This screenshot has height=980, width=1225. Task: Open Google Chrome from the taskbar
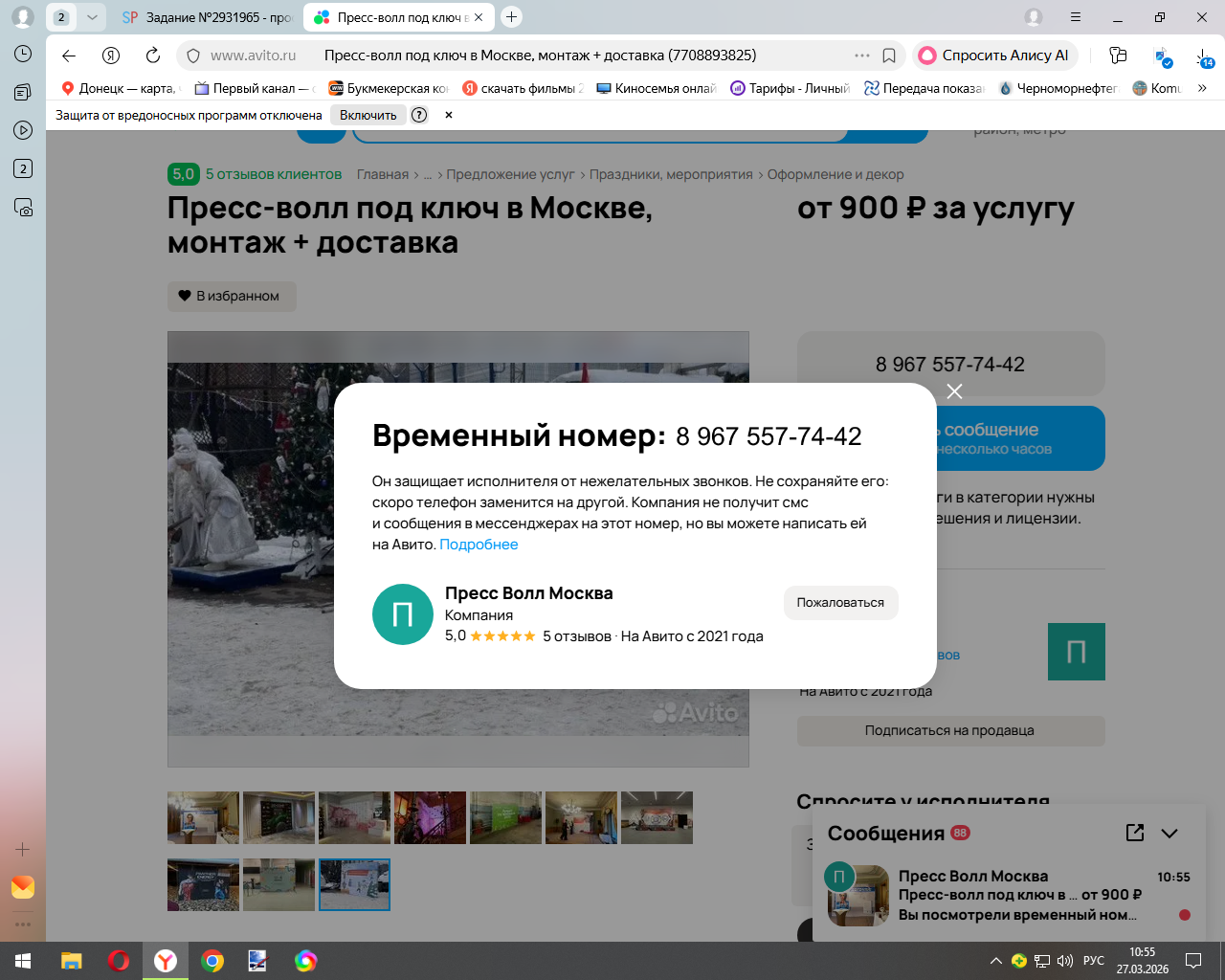click(x=212, y=961)
